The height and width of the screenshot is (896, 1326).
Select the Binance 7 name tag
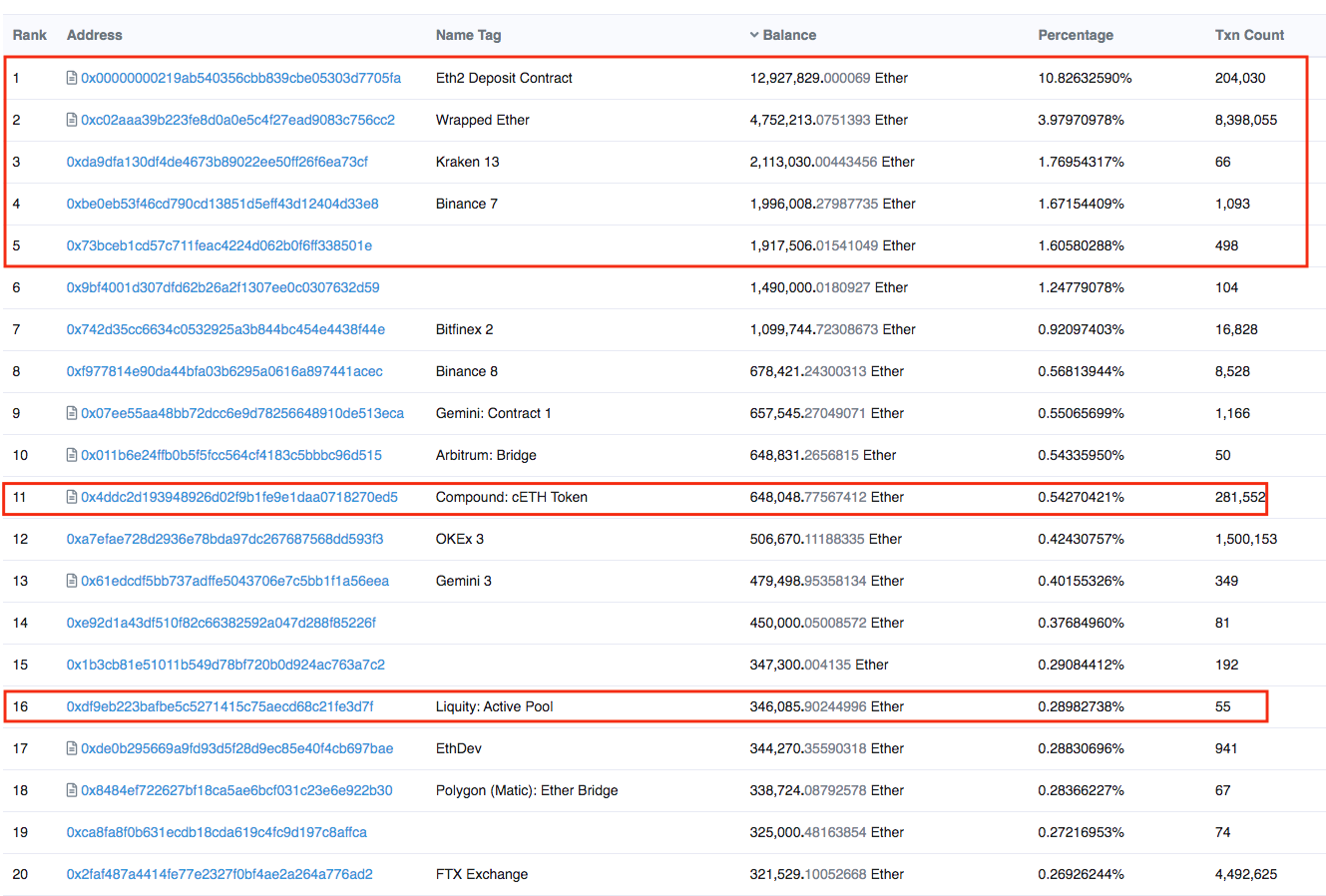coord(467,204)
